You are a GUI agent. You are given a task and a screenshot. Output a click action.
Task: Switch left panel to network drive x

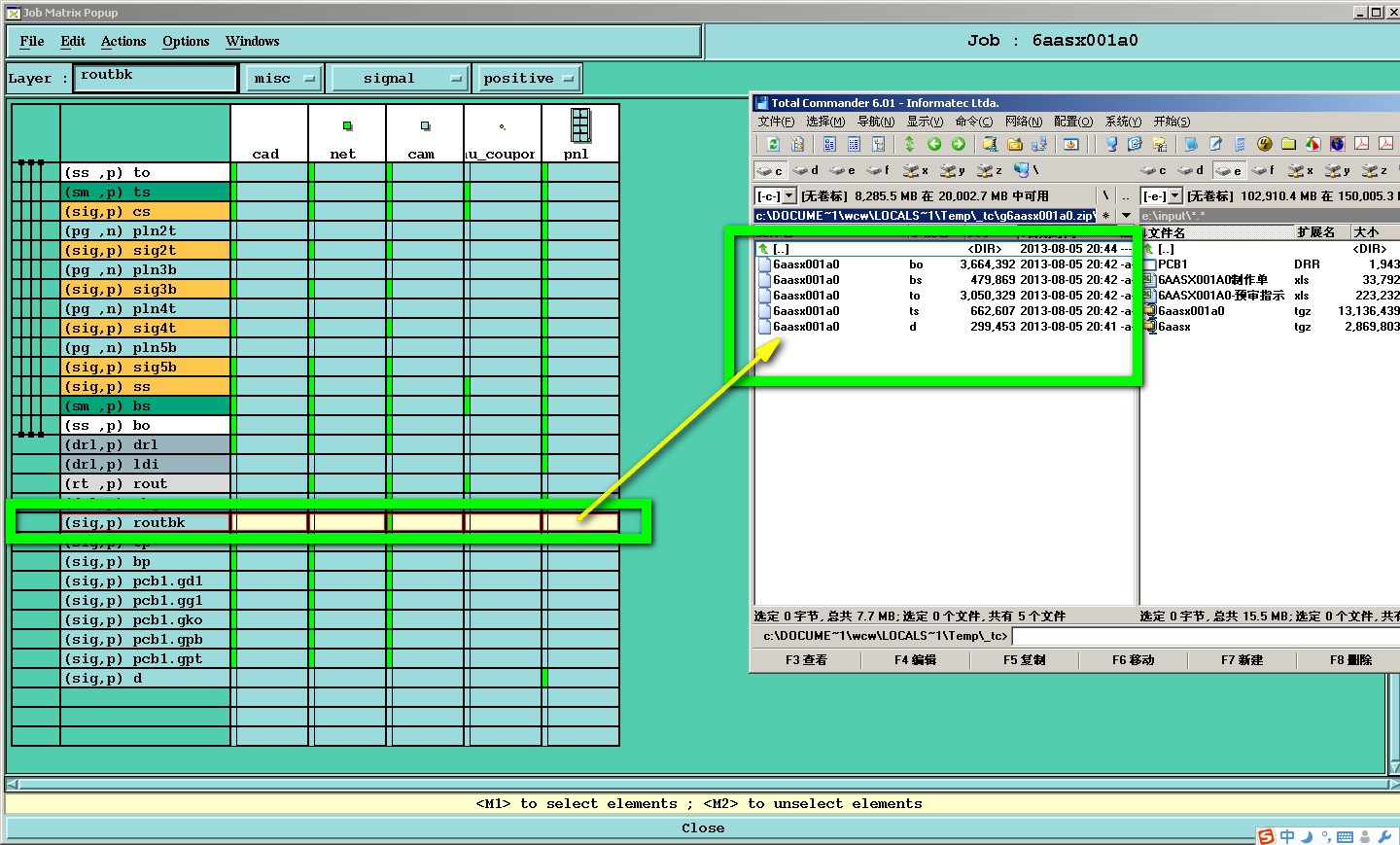[916, 170]
